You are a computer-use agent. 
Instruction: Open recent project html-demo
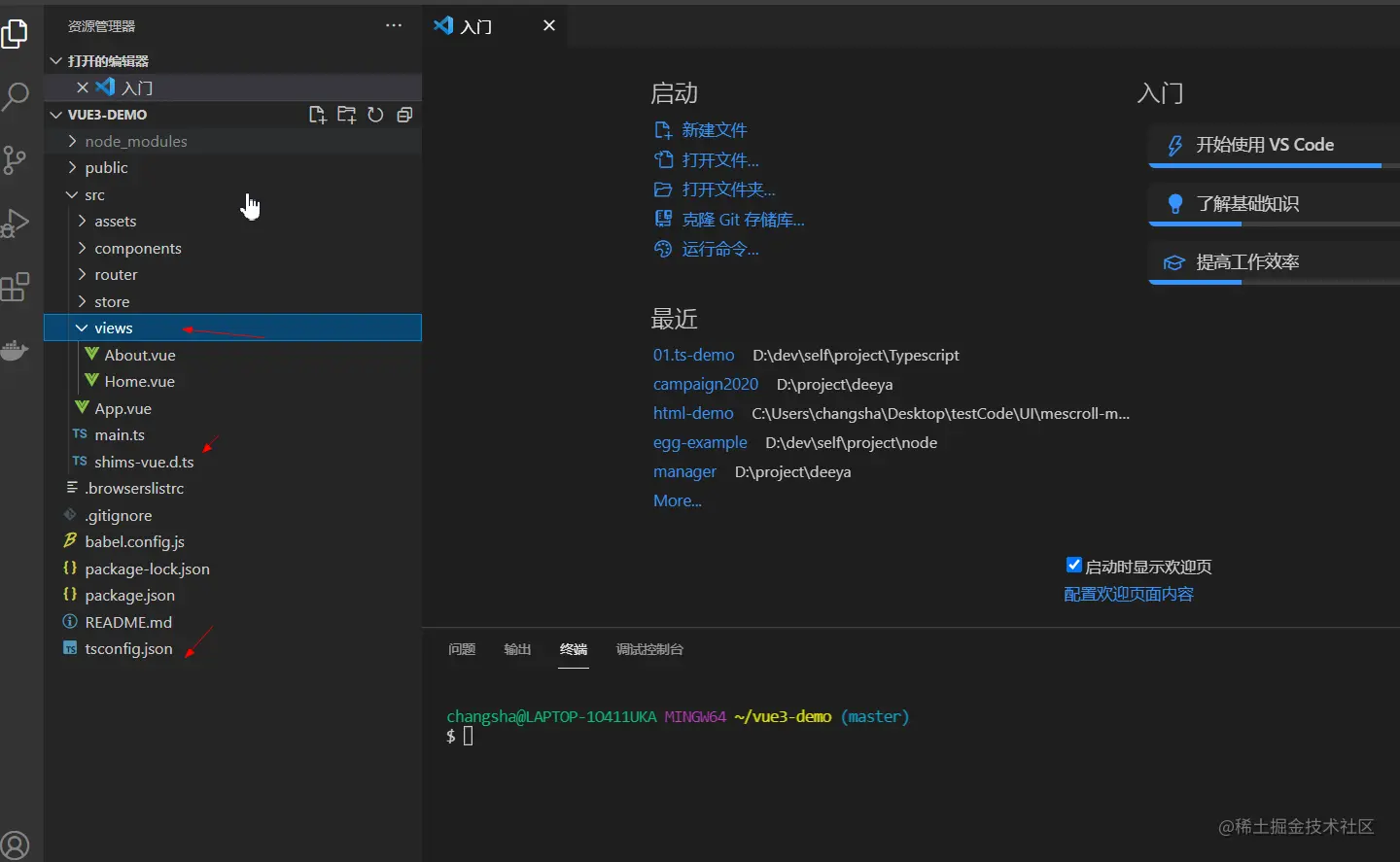click(x=693, y=414)
